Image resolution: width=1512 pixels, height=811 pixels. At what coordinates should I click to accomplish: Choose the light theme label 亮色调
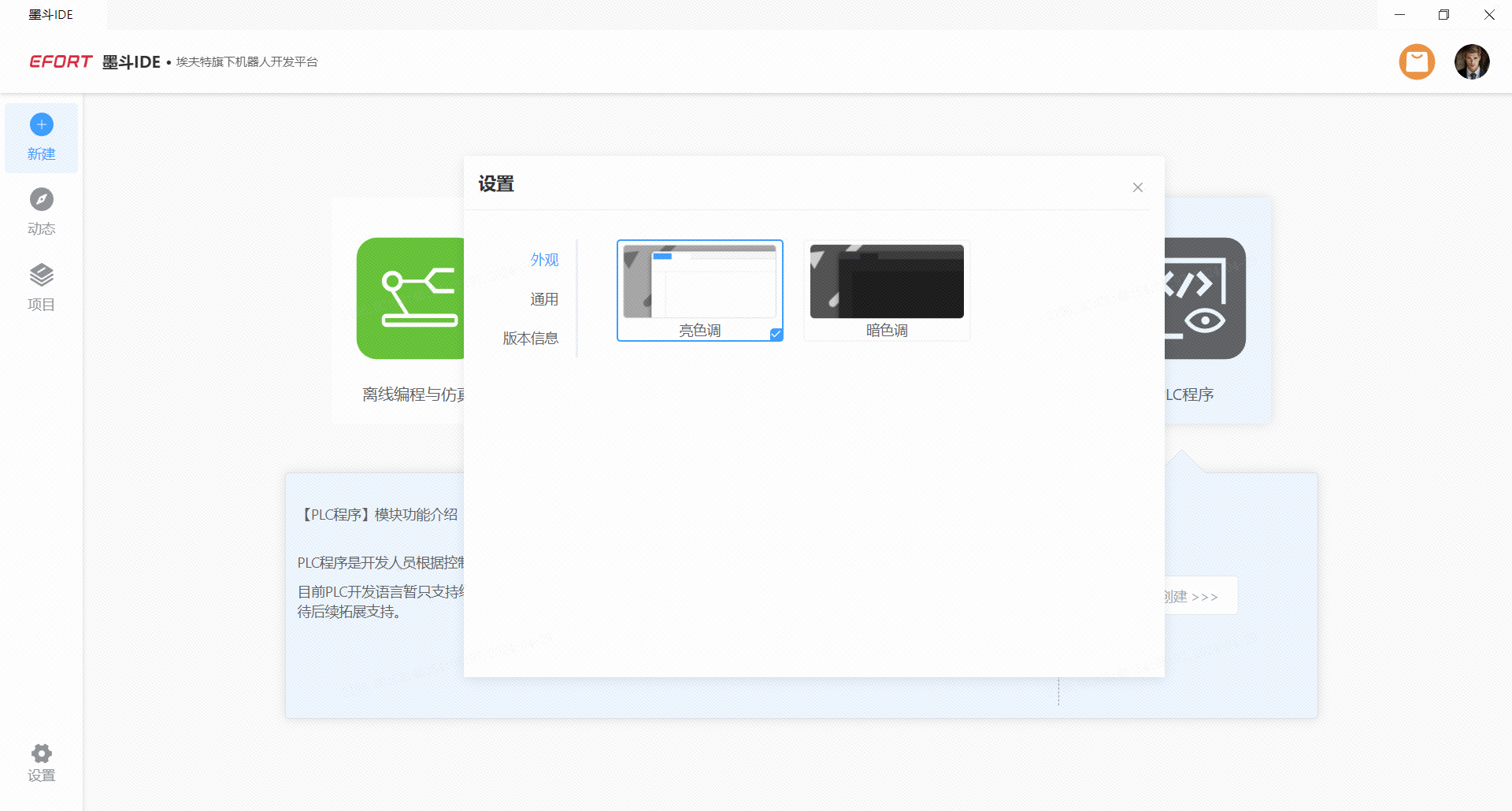[x=699, y=331]
